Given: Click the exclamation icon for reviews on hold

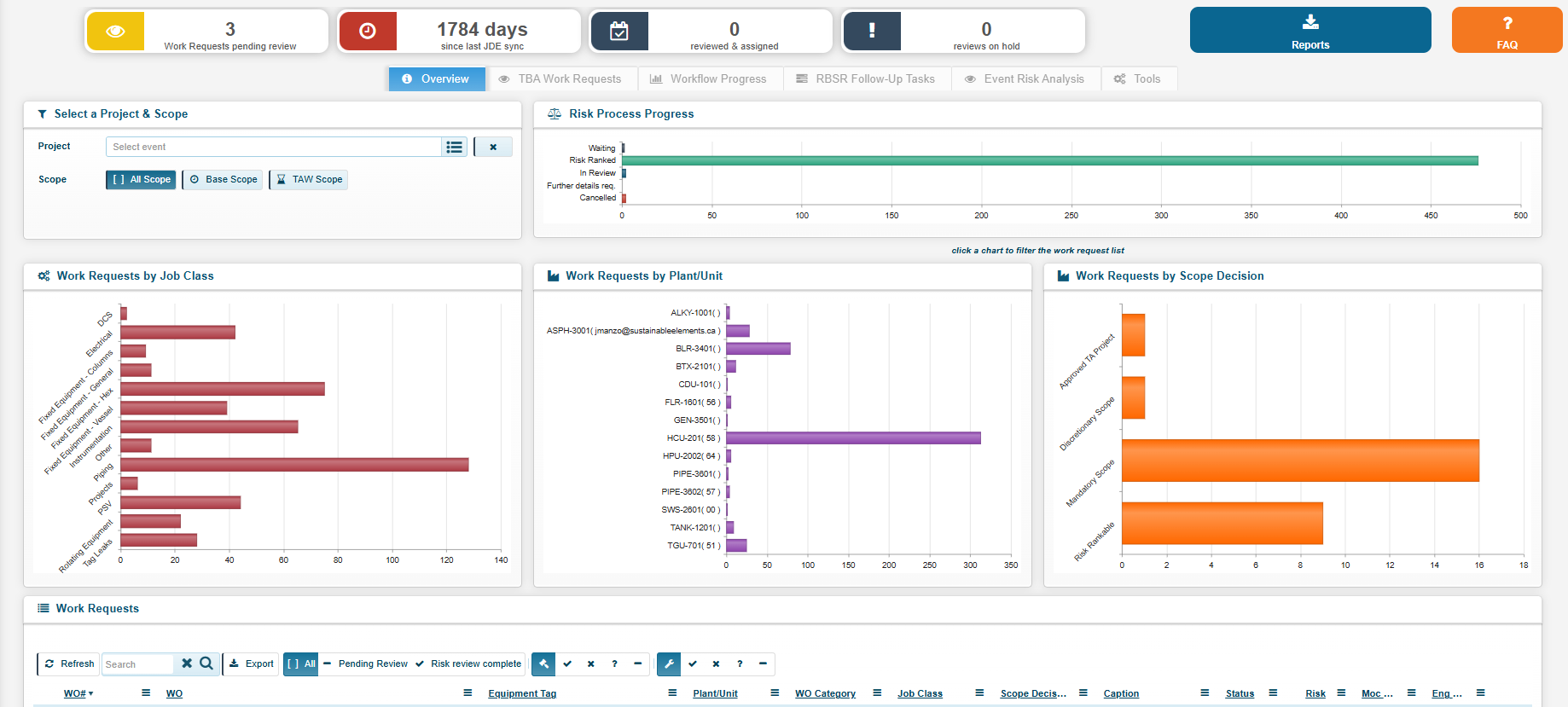Looking at the screenshot, I should [872, 32].
